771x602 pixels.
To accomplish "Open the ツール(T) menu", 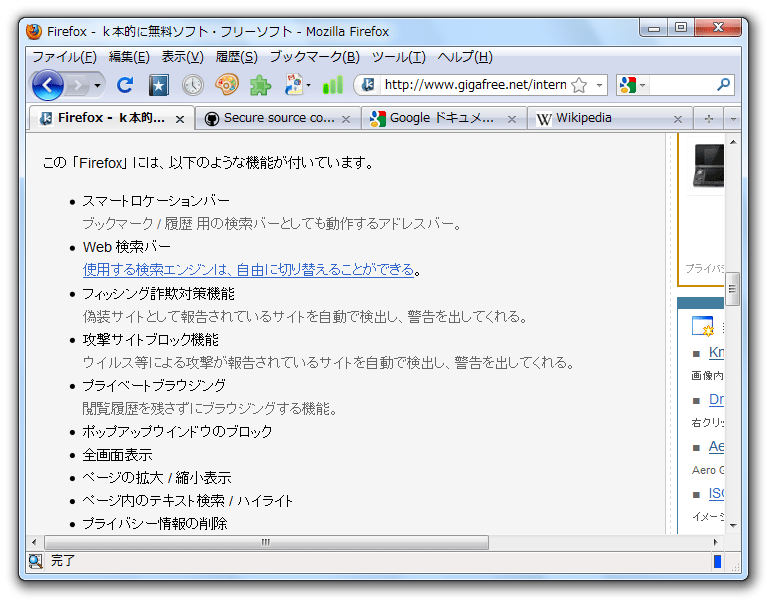I will pyautogui.click(x=398, y=57).
